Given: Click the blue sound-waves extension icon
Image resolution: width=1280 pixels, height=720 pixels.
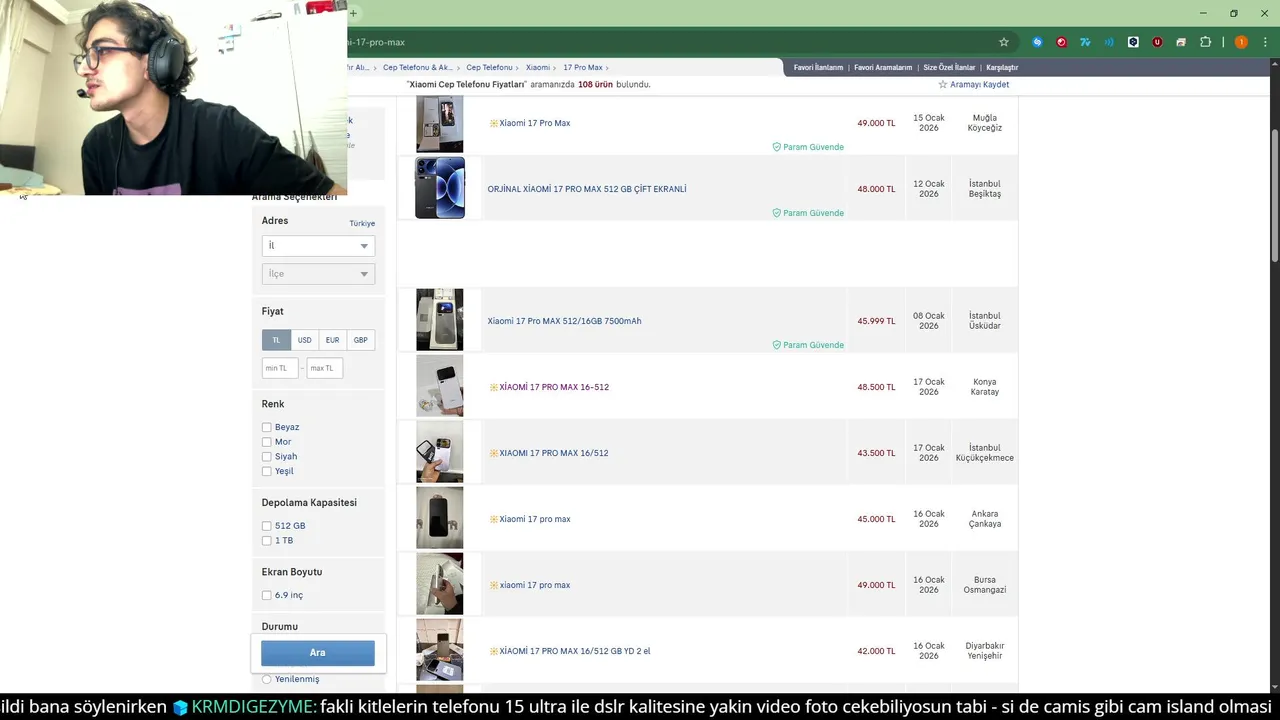Looking at the screenshot, I should [1109, 42].
